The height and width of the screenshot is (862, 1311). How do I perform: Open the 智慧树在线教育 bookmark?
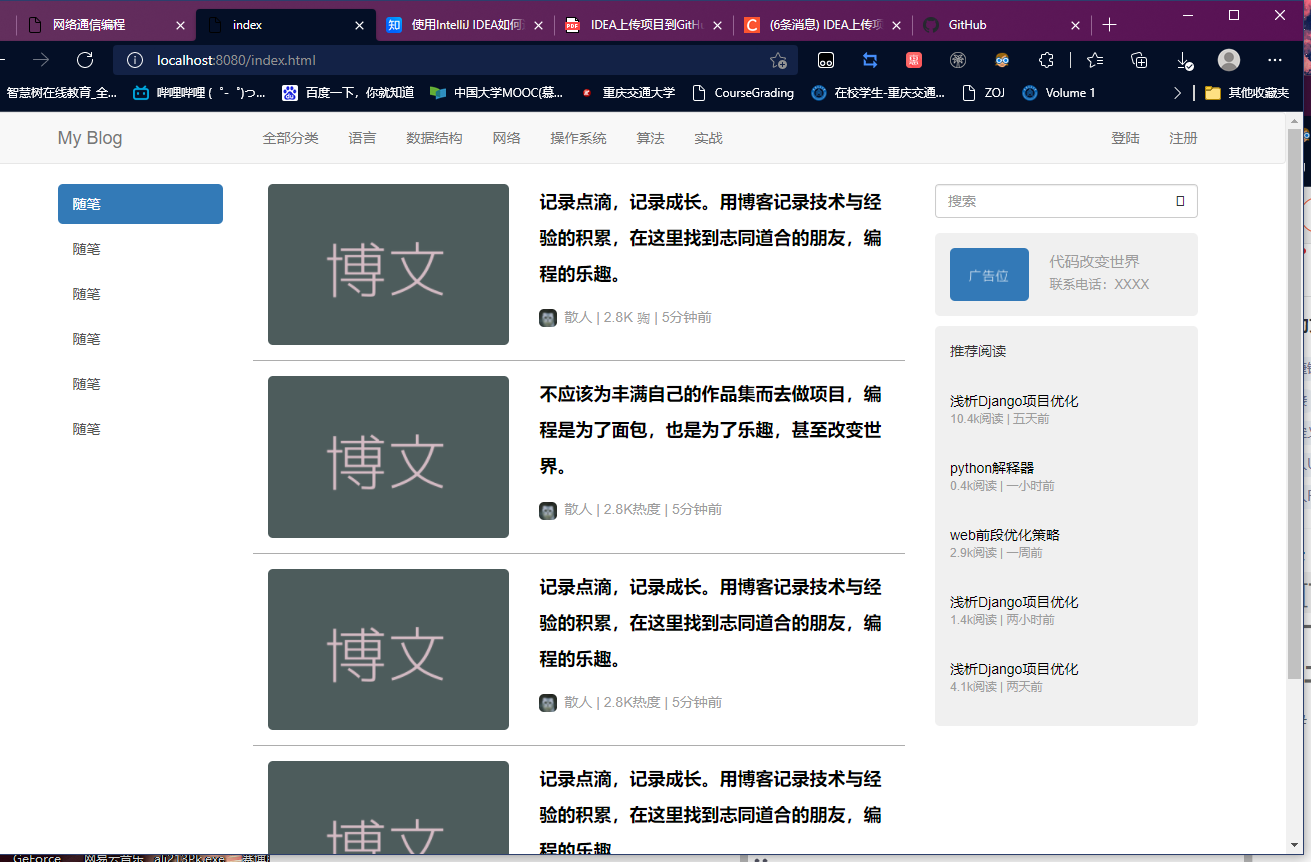click(61, 93)
